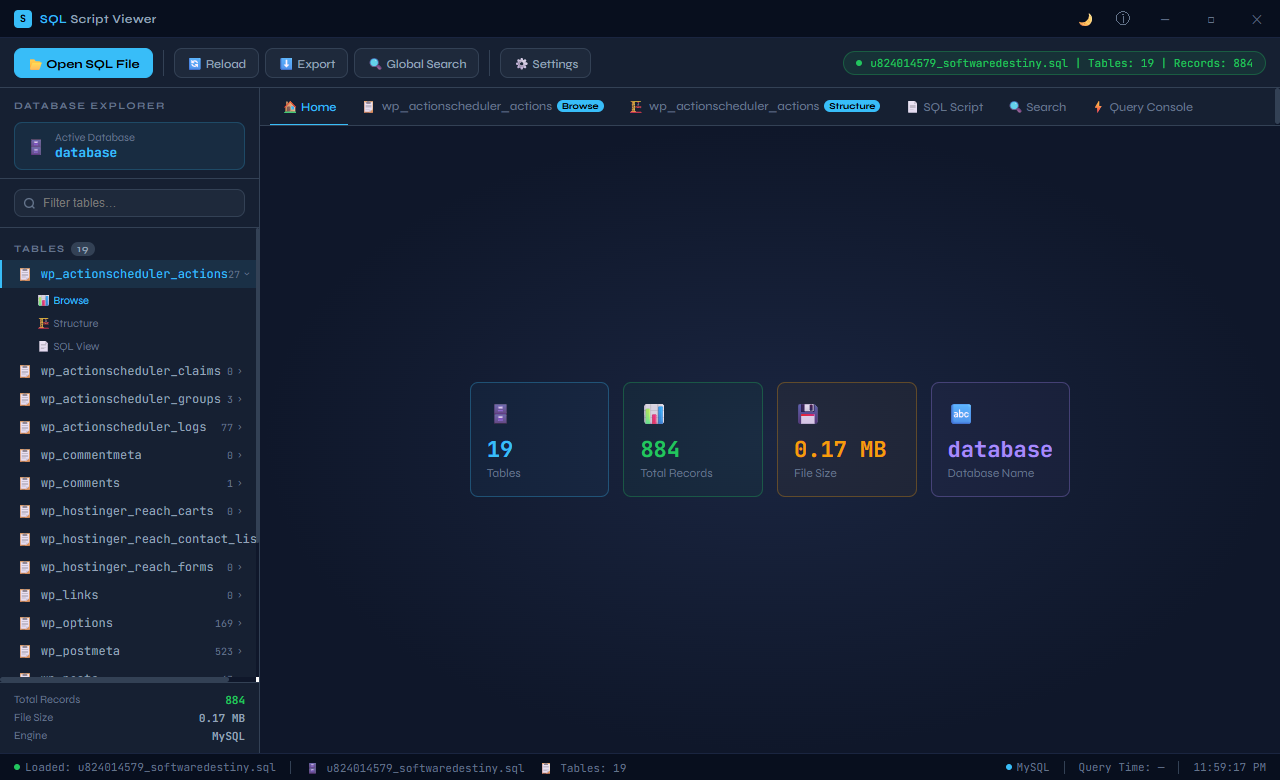Click the Total Records card icon
Image resolution: width=1280 pixels, height=780 pixels.
click(x=654, y=413)
